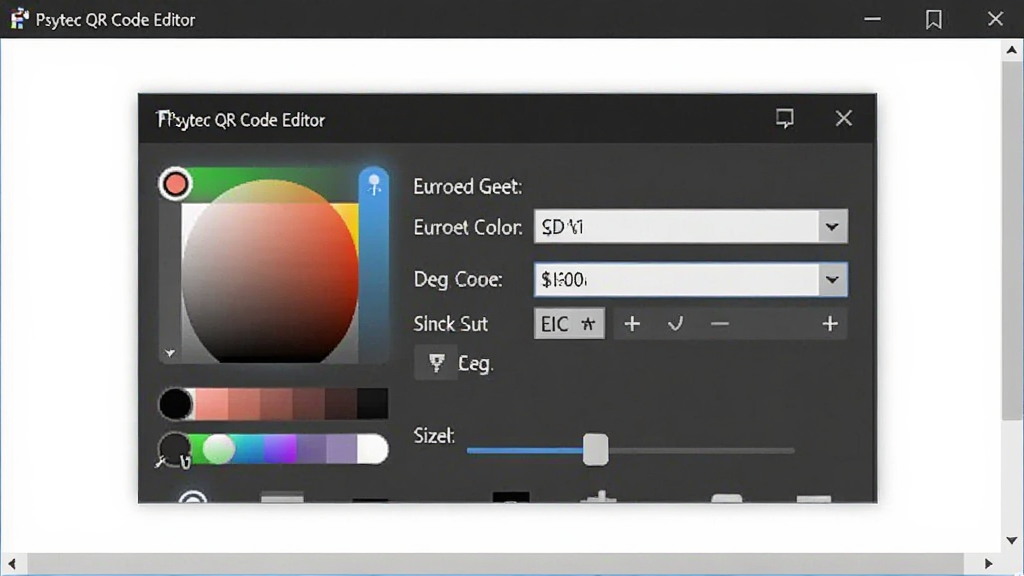Click the bookmark icon in outer title bar

(934, 20)
